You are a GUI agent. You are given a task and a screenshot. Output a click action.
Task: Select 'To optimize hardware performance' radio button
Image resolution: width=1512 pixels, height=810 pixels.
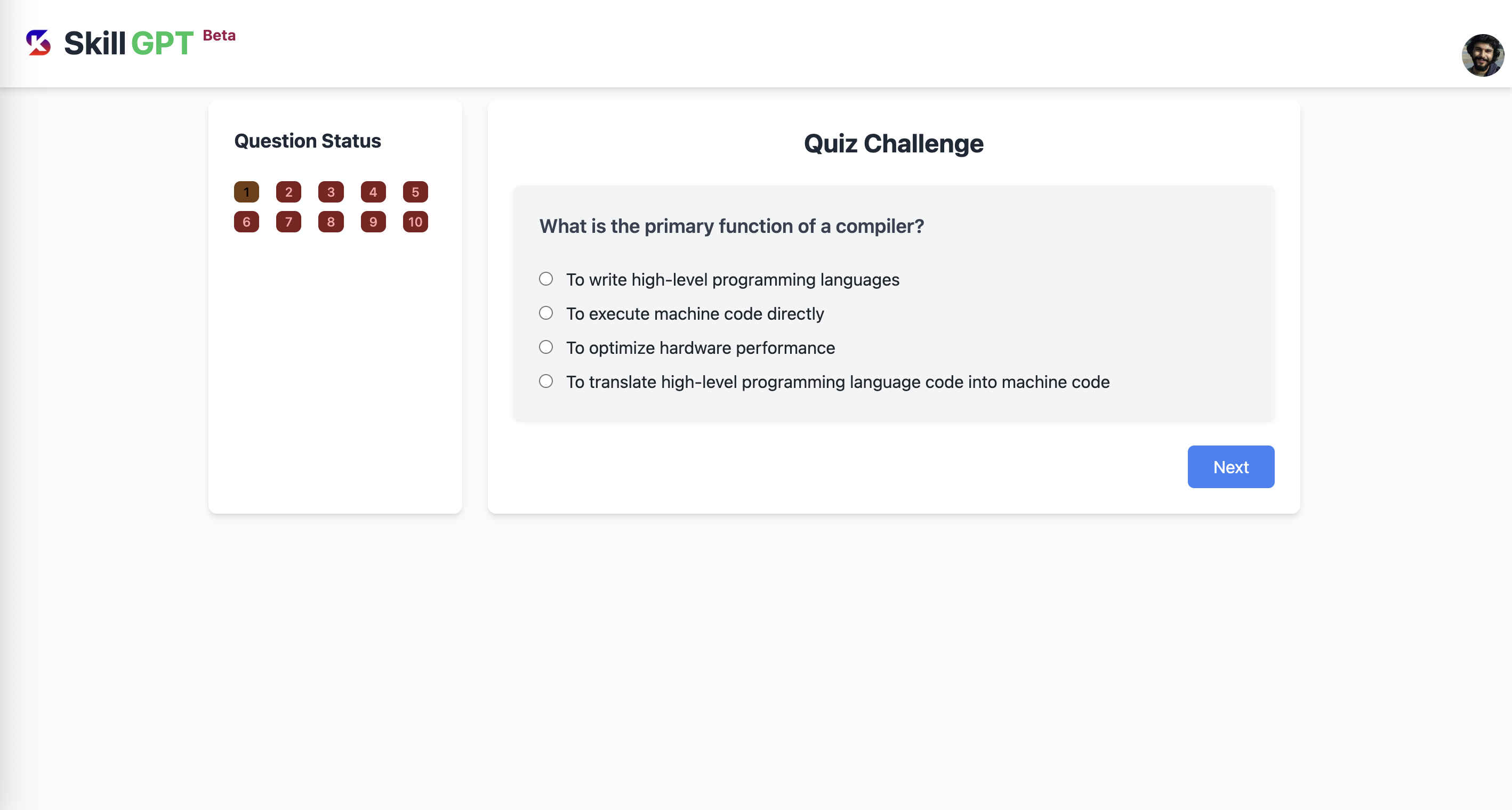(546, 347)
